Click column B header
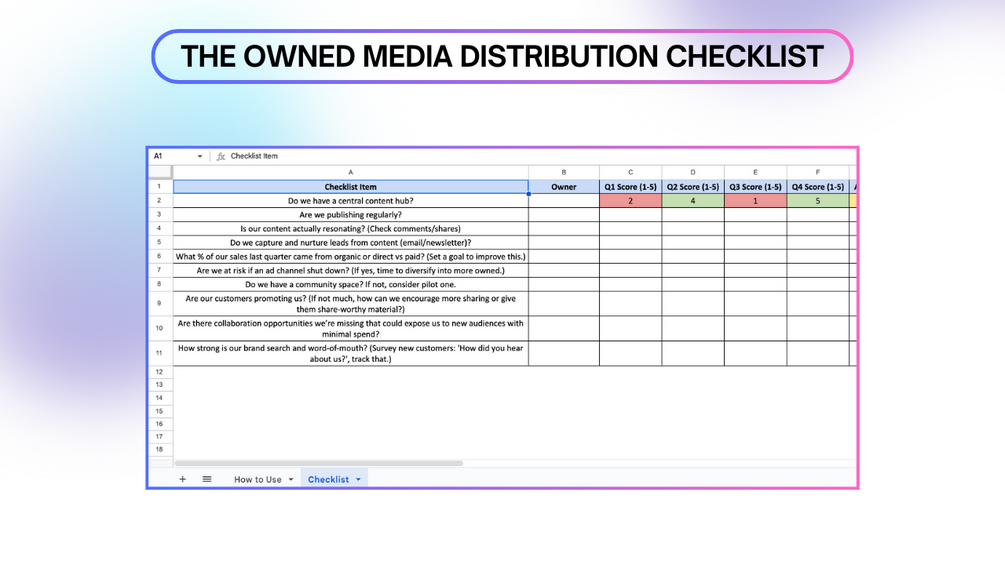Image resolution: width=1005 pixels, height=565 pixels. click(x=564, y=172)
